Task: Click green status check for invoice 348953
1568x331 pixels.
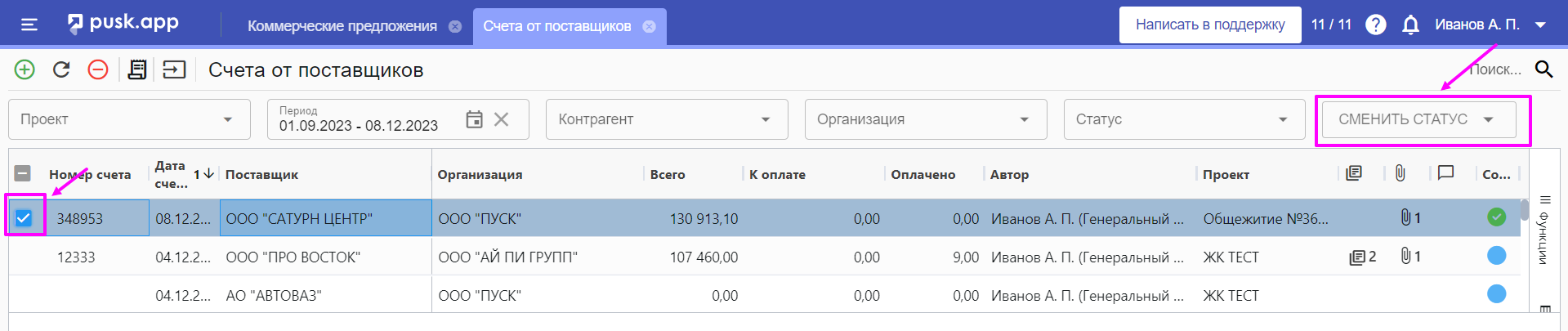Action: pyautogui.click(x=1496, y=217)
